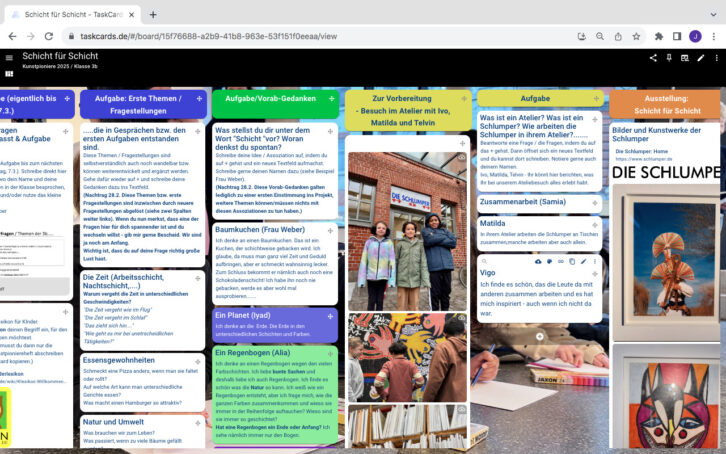The width and height of the screenshot is (726, 454).
Task: Click the share icon in the TaskCards header
Action: pyautogui.click(x=653, y=58)
